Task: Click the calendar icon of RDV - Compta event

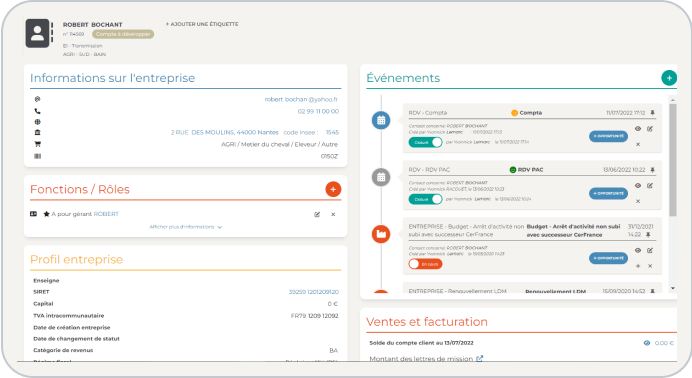Action: click(381, 120)
